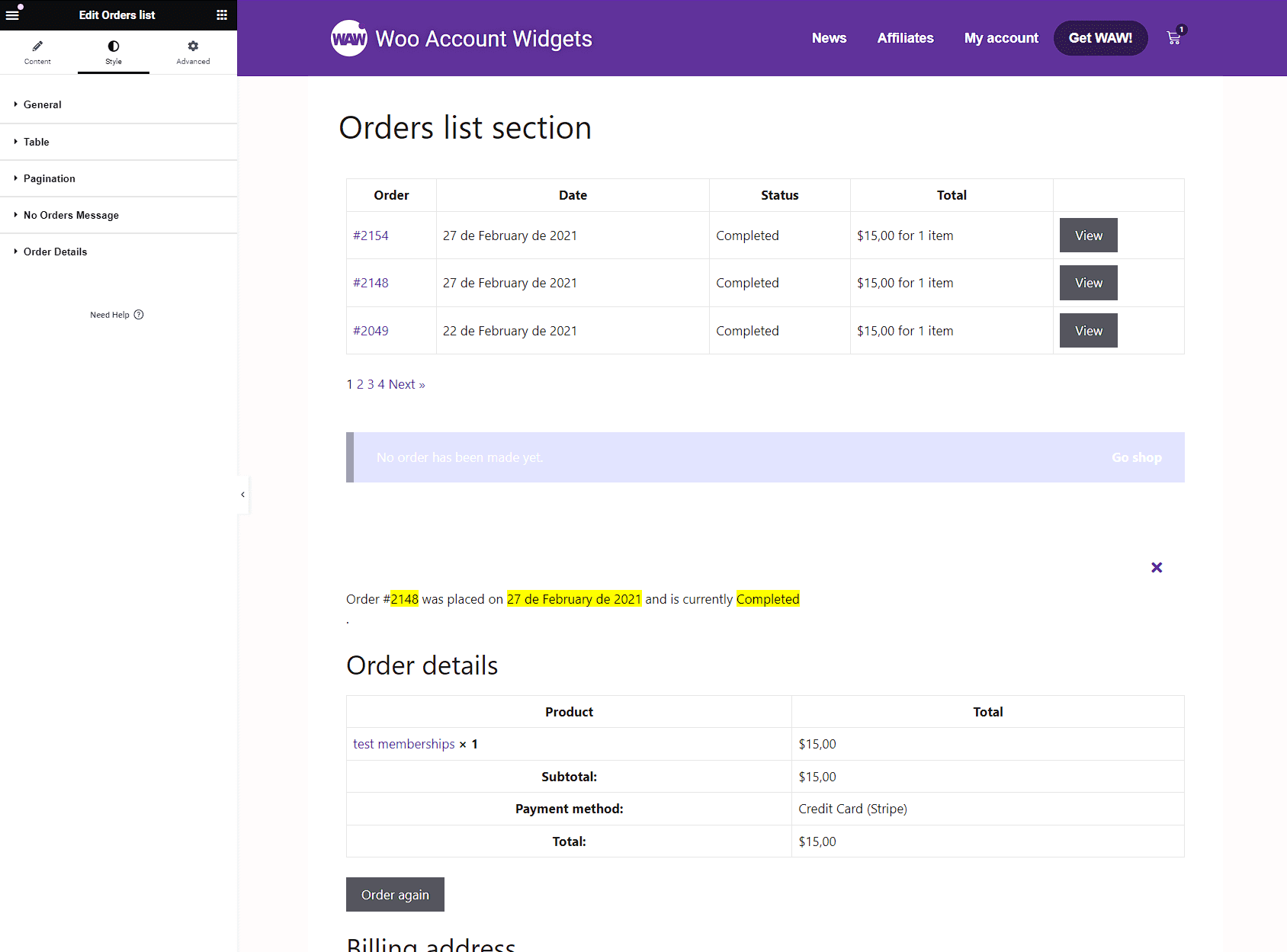Switch to the Content tab
1287x952 pixels.
tap(37, 53)
